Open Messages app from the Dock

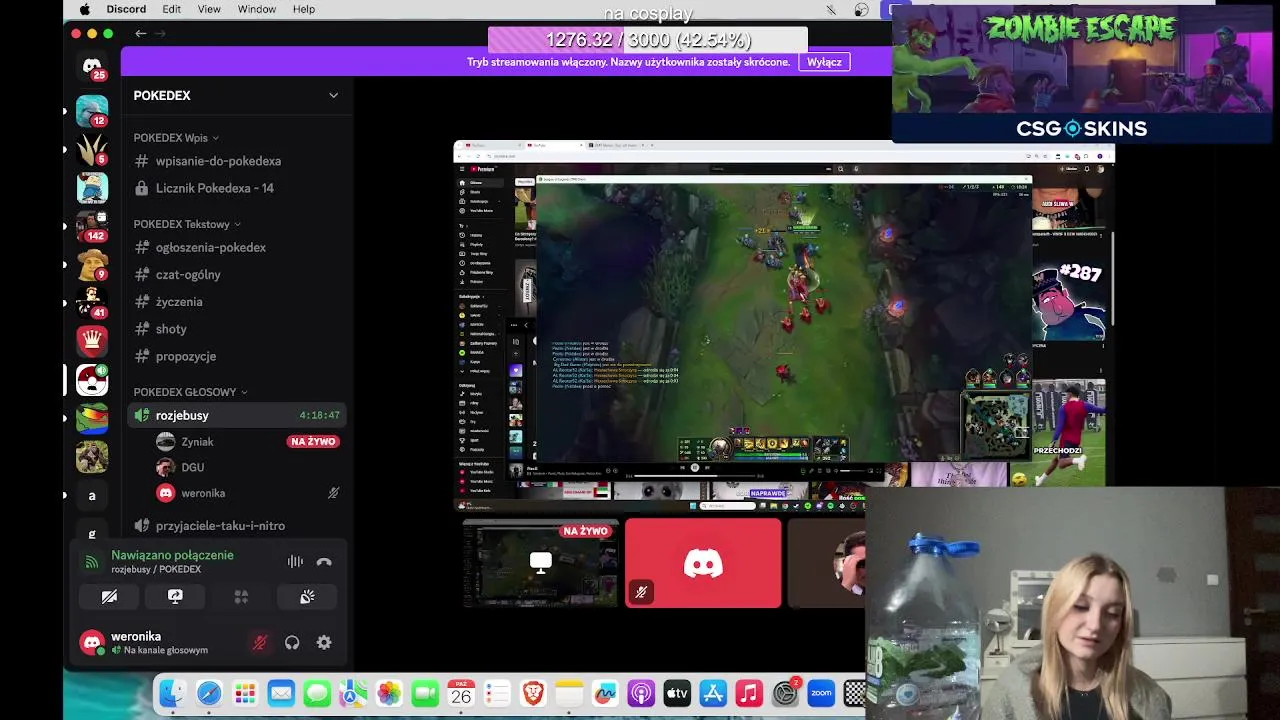point(317,693)
